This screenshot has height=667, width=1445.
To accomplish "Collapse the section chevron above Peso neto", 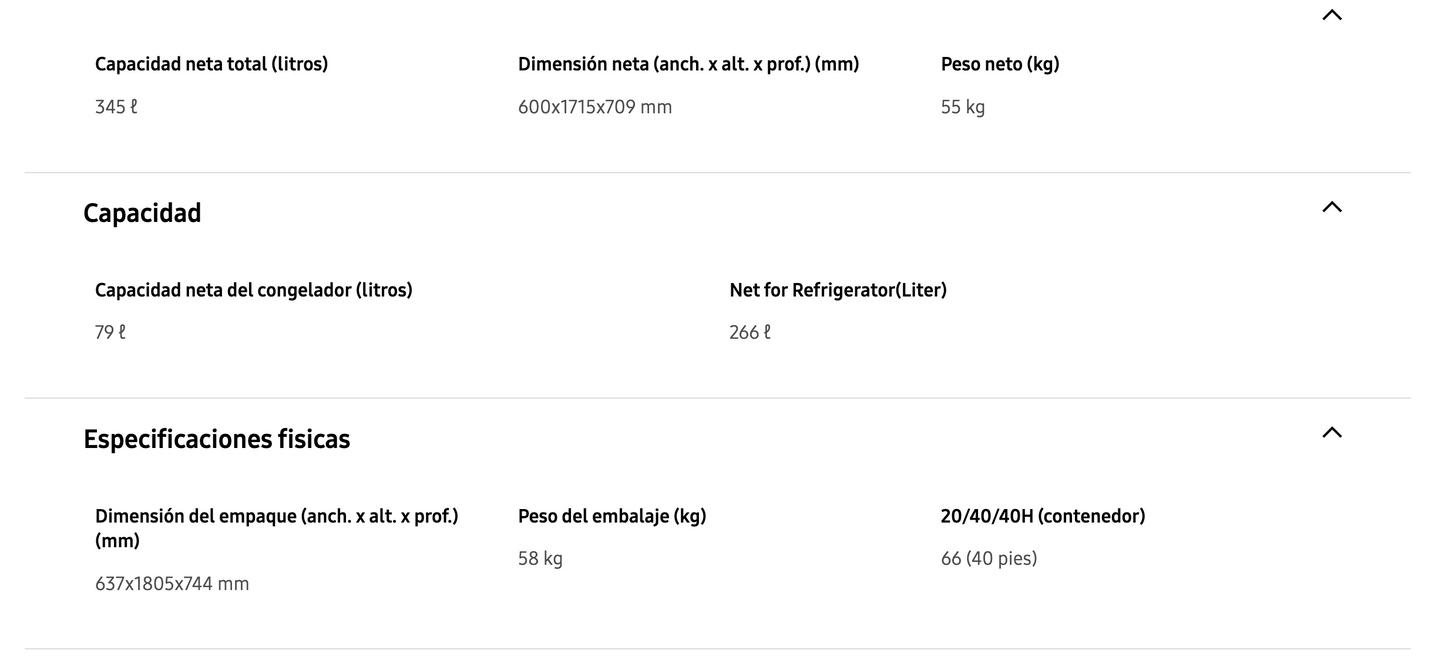I will [1331, 15].
